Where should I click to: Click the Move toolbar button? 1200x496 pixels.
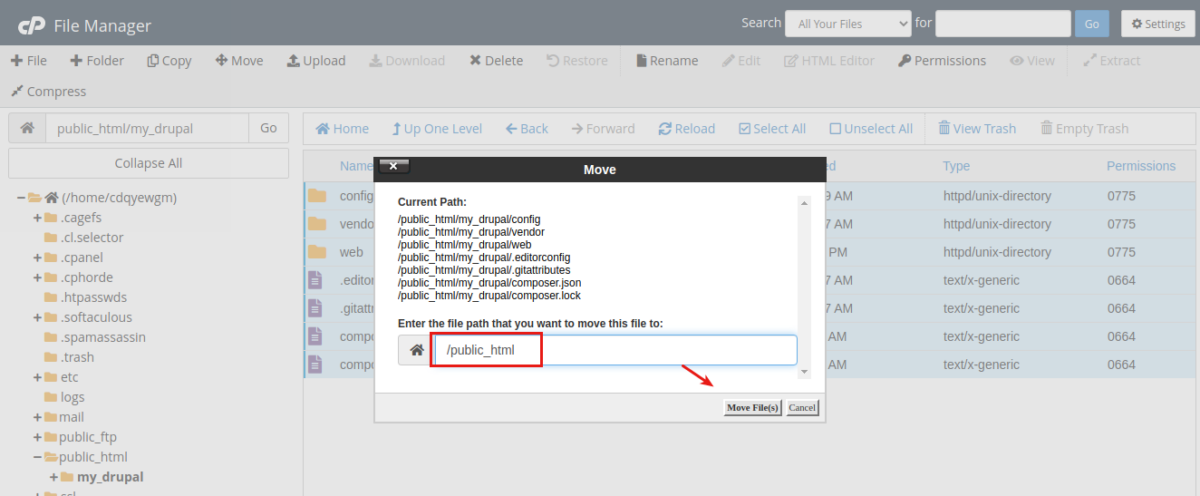pos(239,60)
